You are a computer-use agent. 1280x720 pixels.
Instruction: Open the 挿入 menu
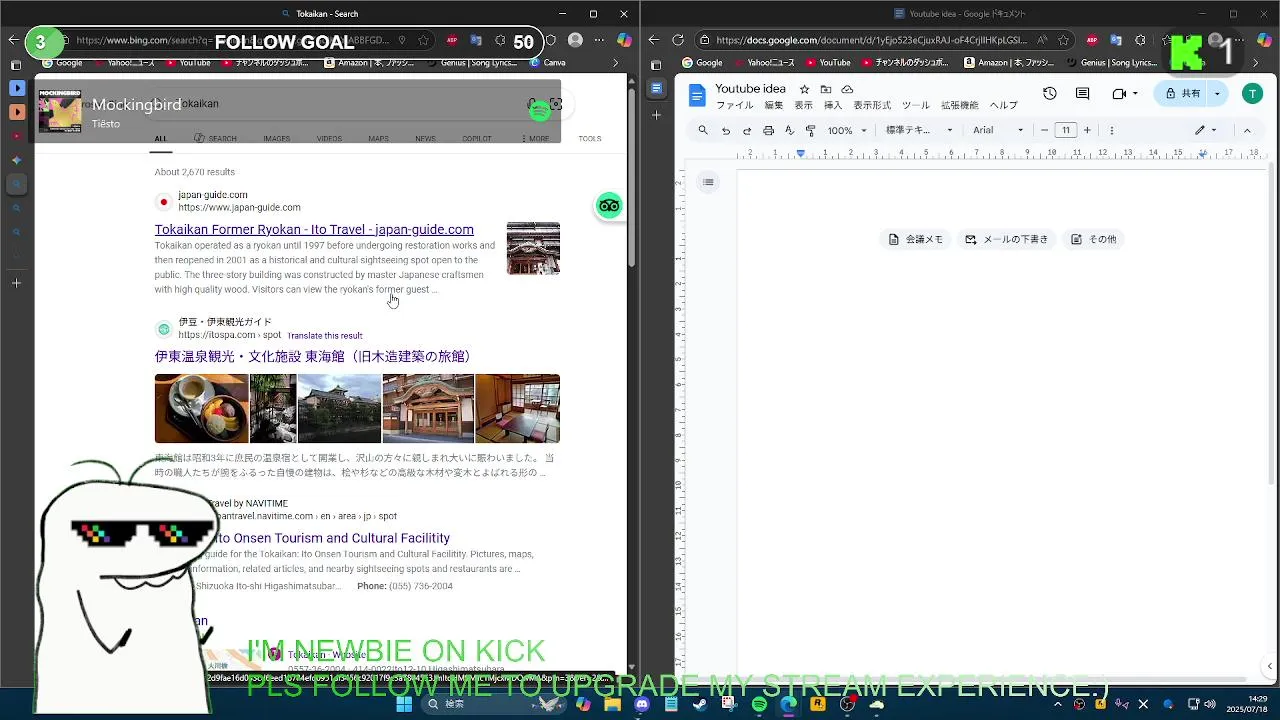click(x=833, y=105)
